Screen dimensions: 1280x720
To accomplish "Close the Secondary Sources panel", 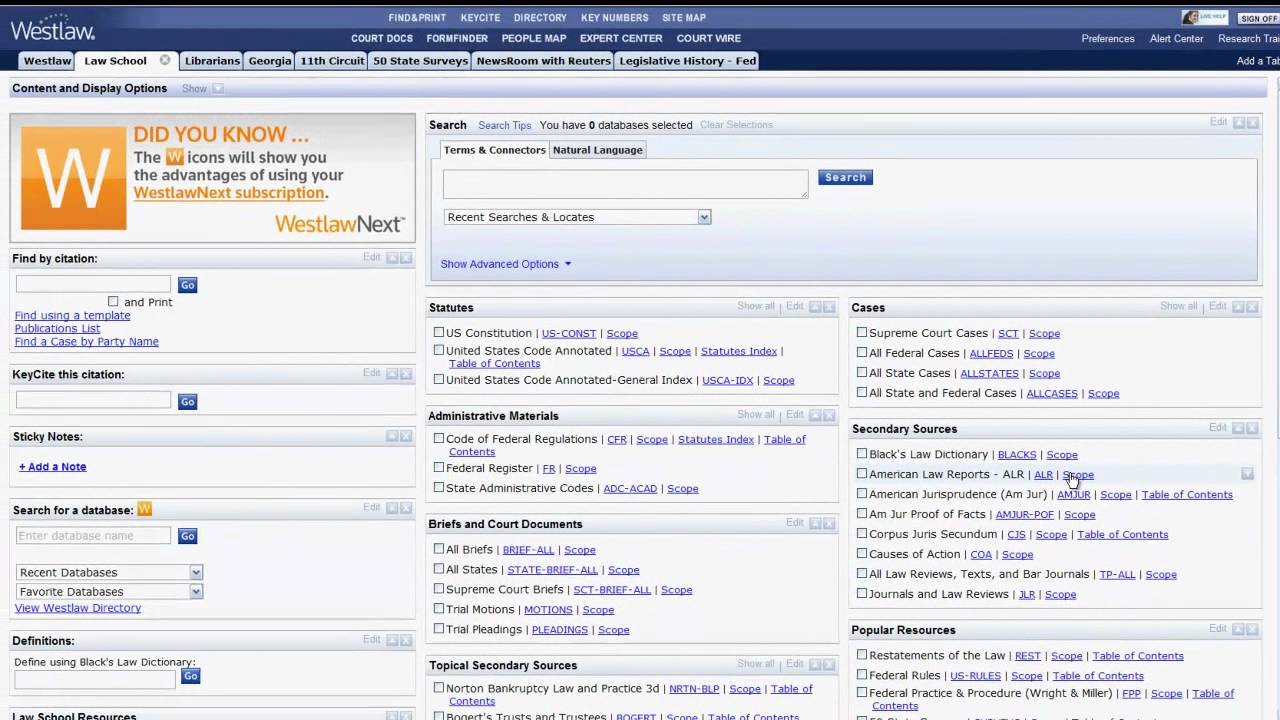I will [1252, 428].
